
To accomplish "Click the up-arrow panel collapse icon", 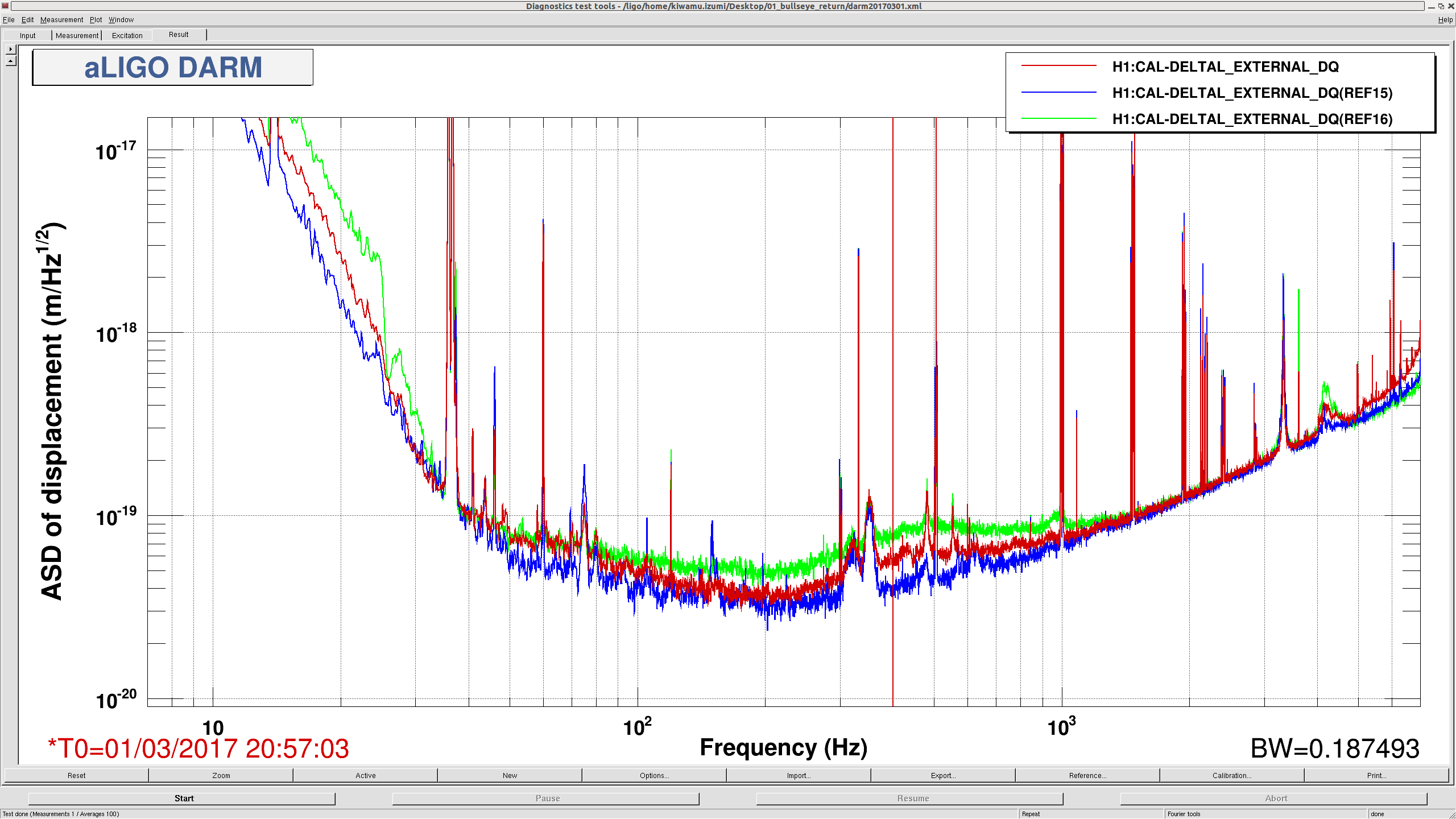I will click(11, 60).
